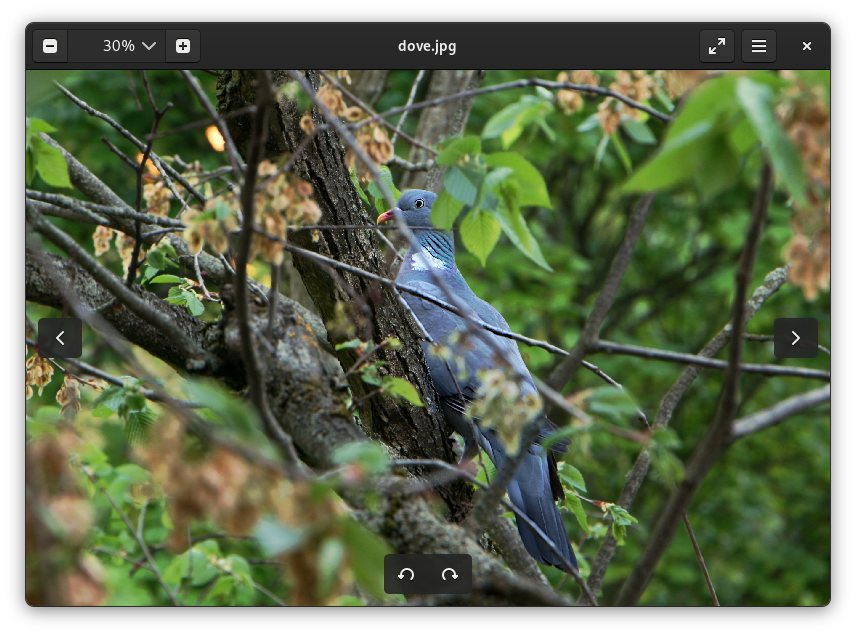
Task: Open the hamburger main menu
Action: point(759,46)
